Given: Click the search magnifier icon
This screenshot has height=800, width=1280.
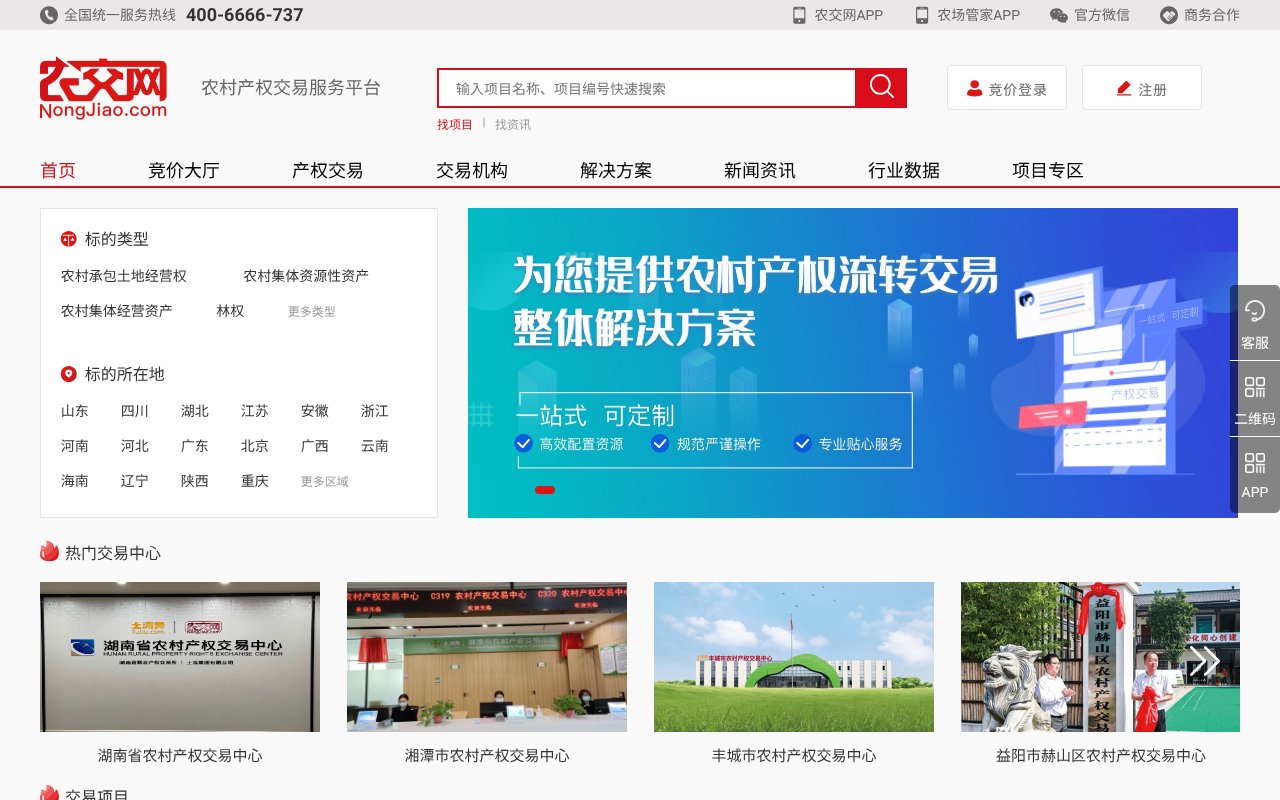Looking at the screenshot, I should (x=880, y=88).
